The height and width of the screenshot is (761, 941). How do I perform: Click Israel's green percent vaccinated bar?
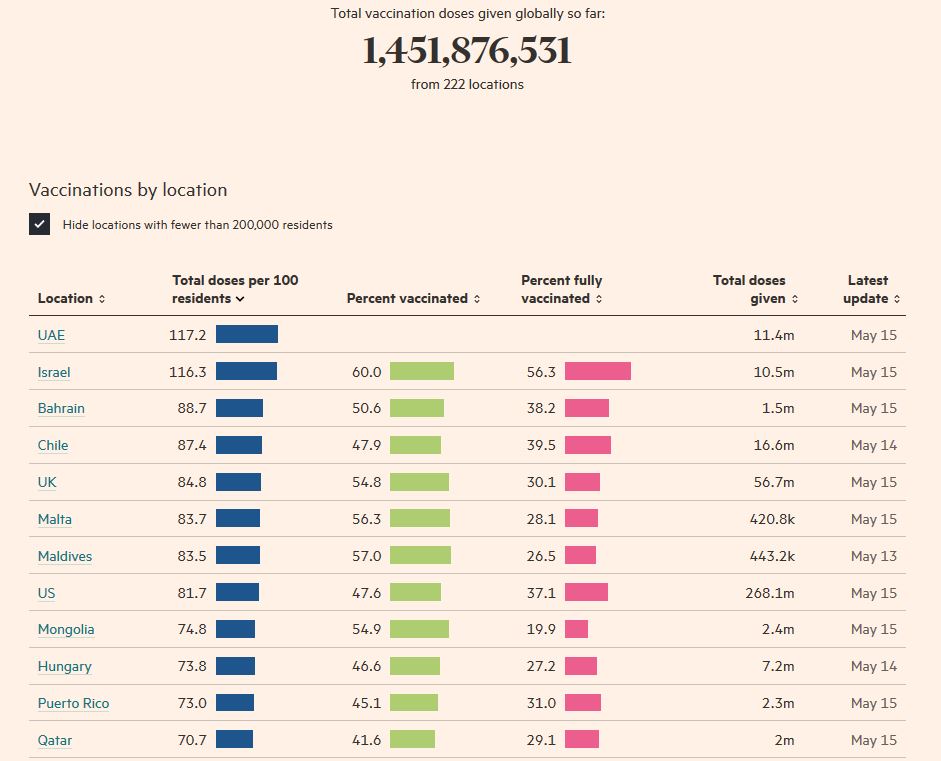[421, 372]
